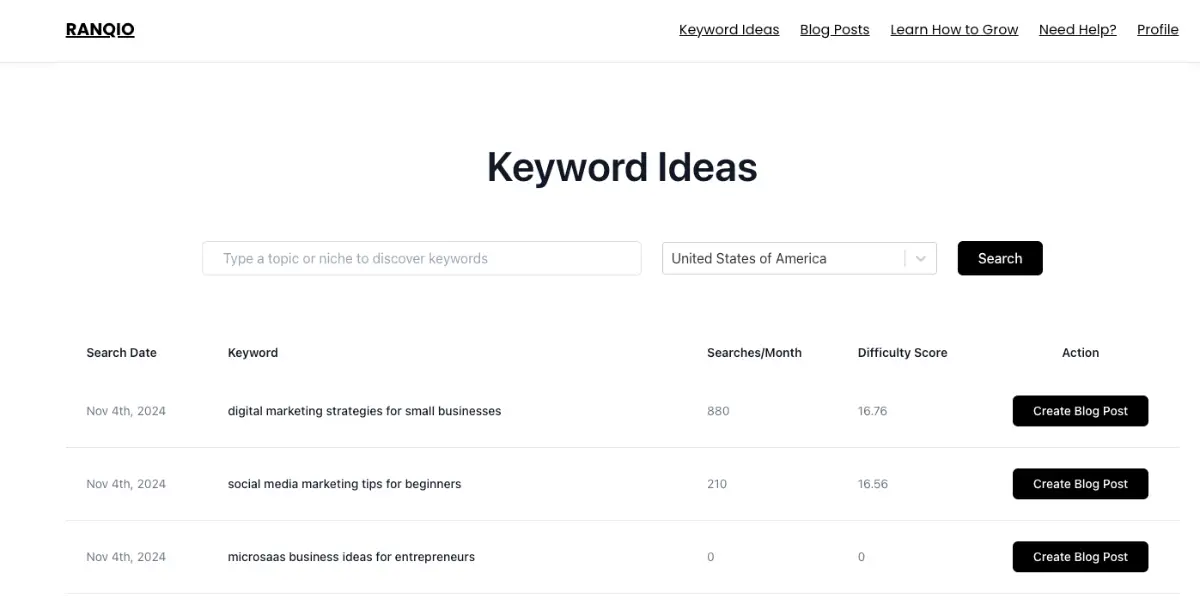Open the Keyword Ideas tab
Screen dimensions: 1200x604
[x=729, y=29]
